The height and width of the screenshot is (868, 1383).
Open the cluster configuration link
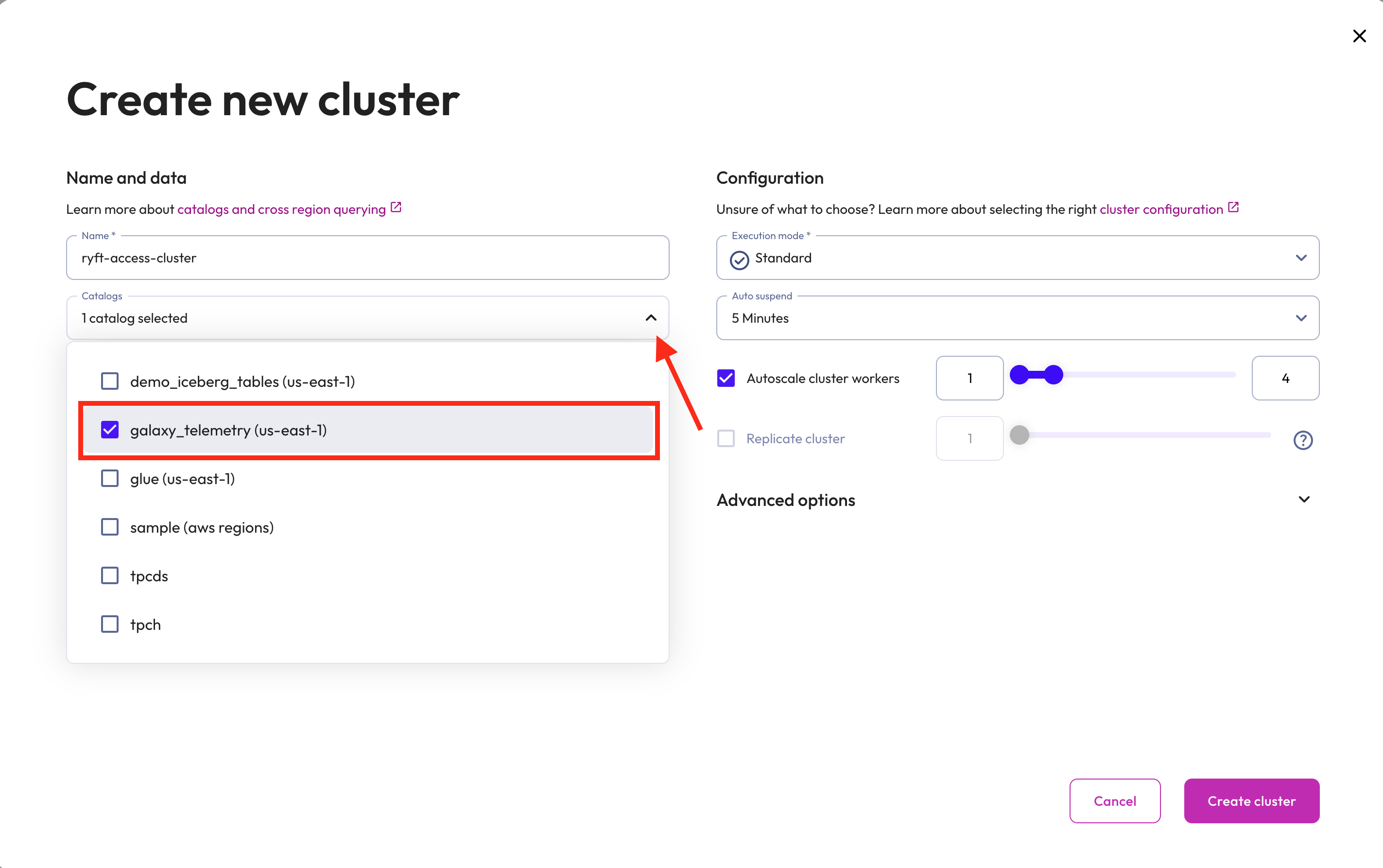(x=1160, y=208)
